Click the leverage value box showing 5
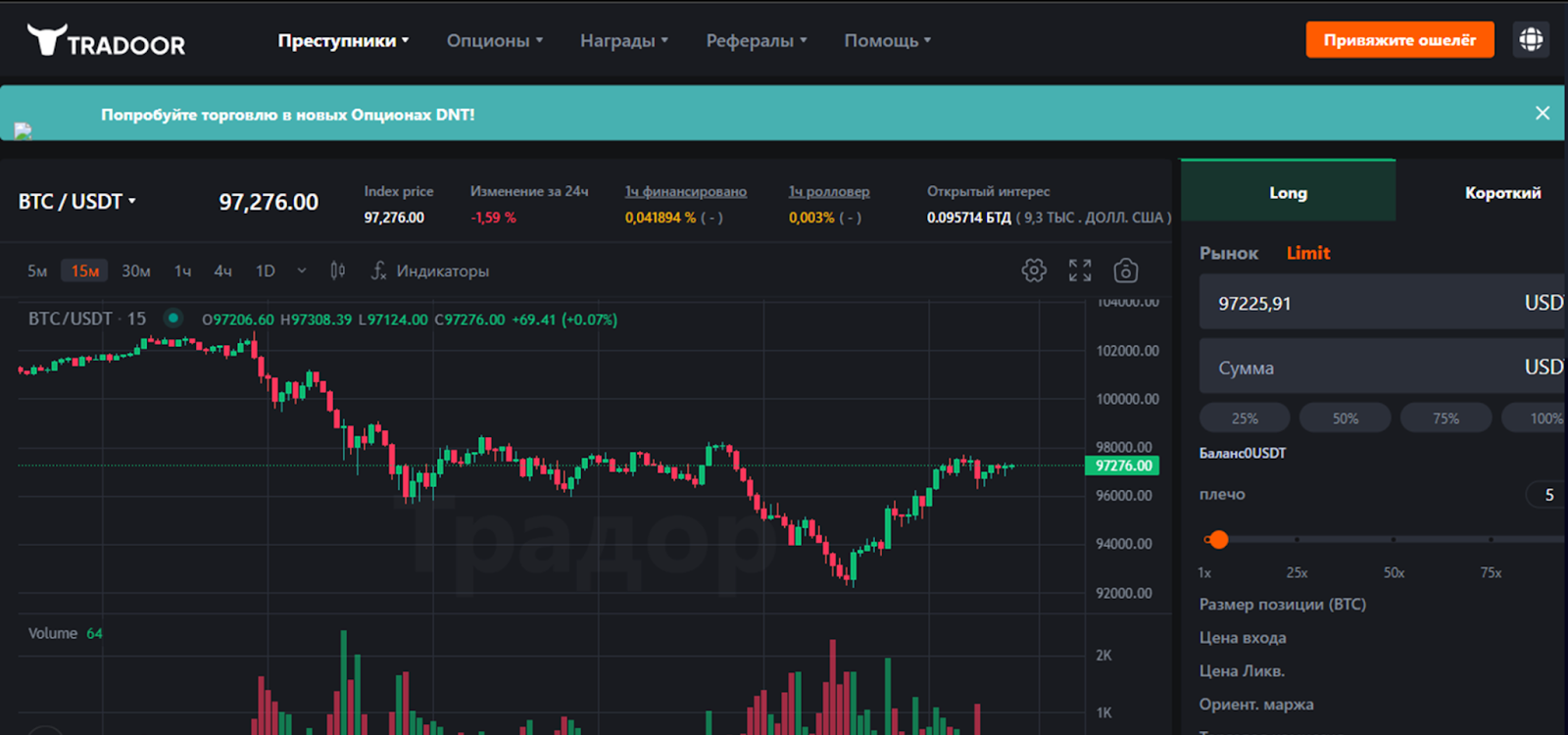 (x=1547, y=495)
